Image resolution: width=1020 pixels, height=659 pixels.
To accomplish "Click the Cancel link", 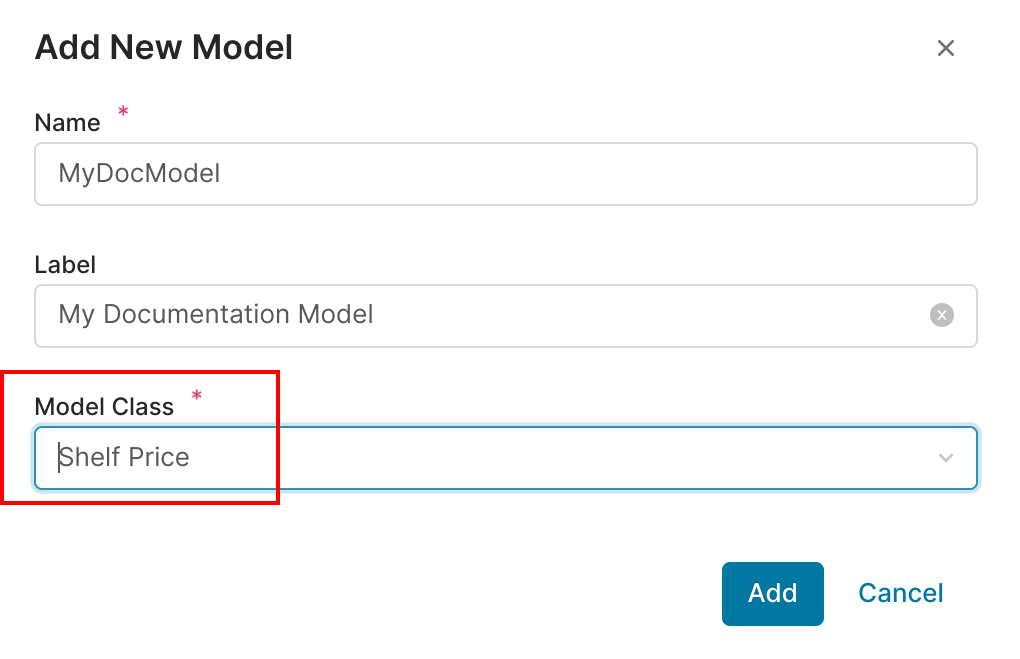I will tap(900, 593).
